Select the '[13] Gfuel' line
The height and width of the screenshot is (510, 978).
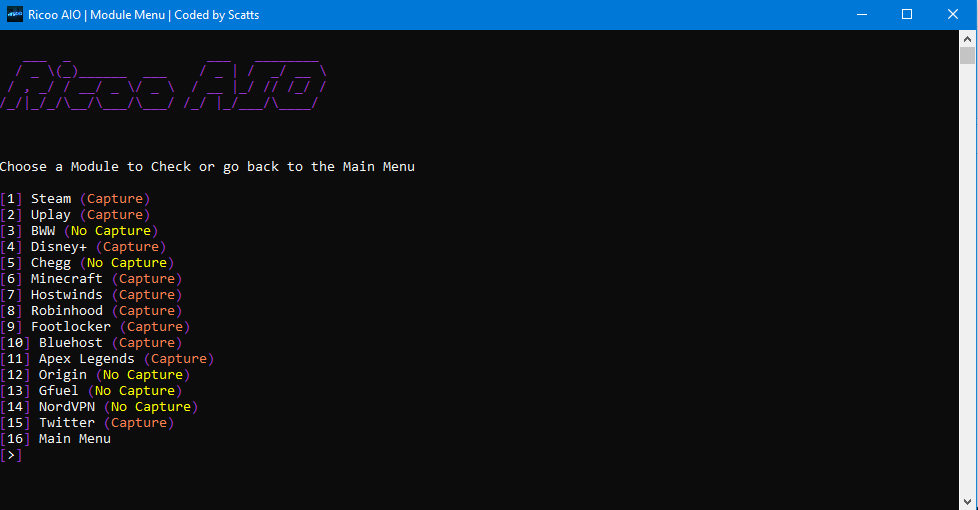pyautogui.click(x=91, y=391)
